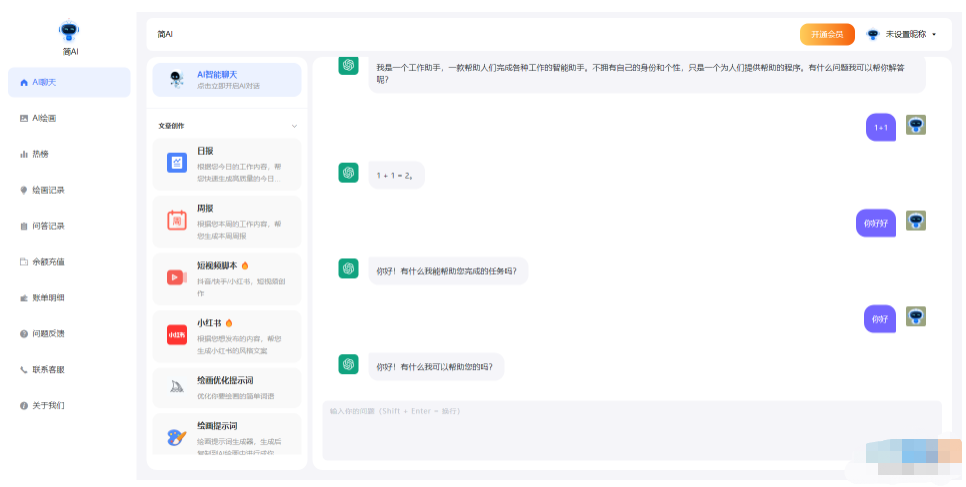Click the 联系客服 phone entry
Image resolution: width=966 pixels, height=487 pixels.
[48, 369]
